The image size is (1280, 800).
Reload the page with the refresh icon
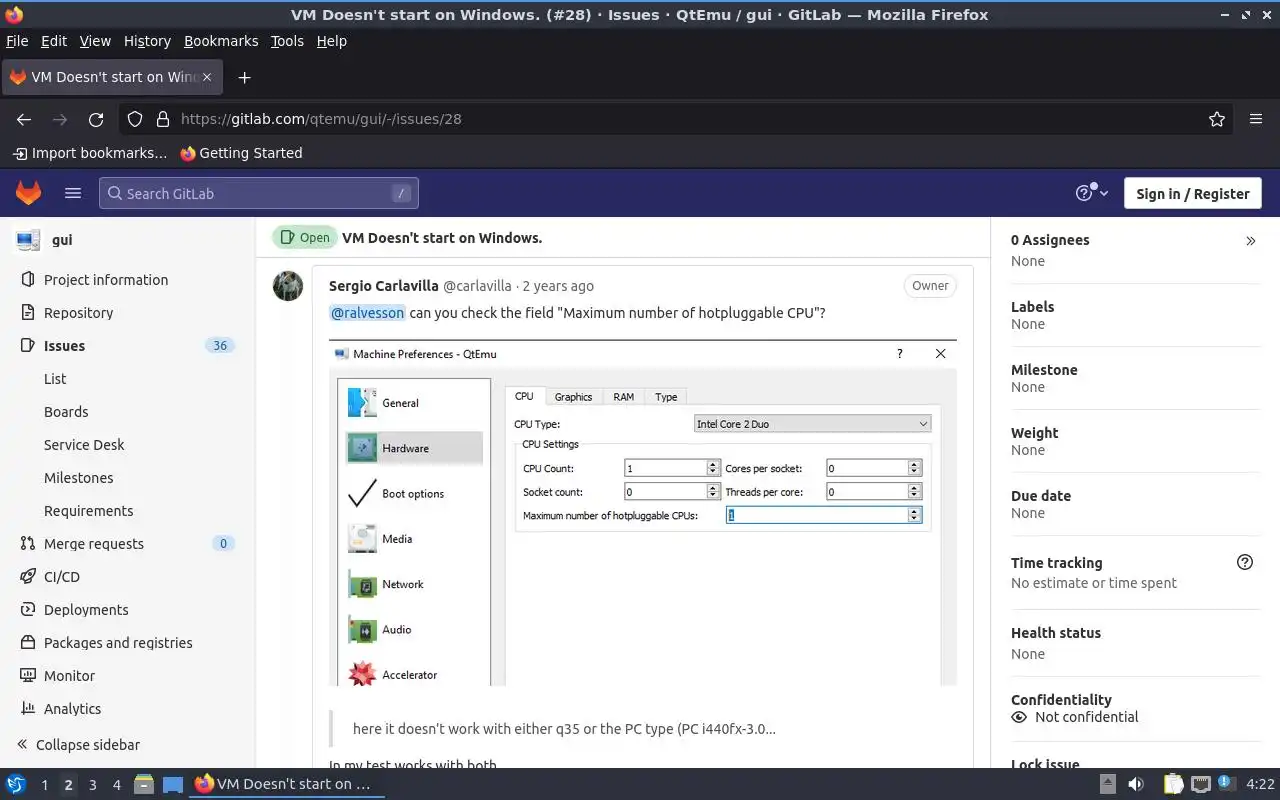click(x=96, y=119)
